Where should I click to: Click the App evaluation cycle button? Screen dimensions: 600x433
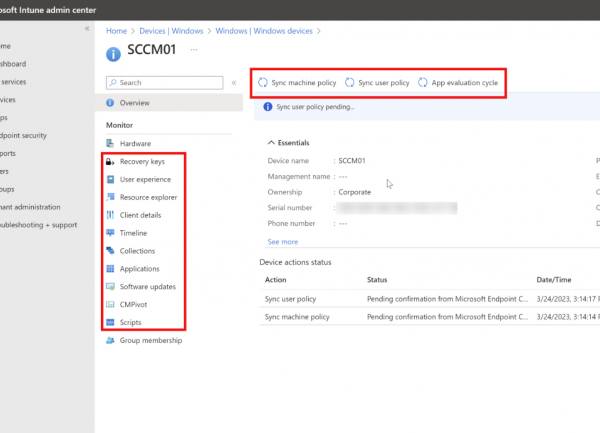coord(458,83)
